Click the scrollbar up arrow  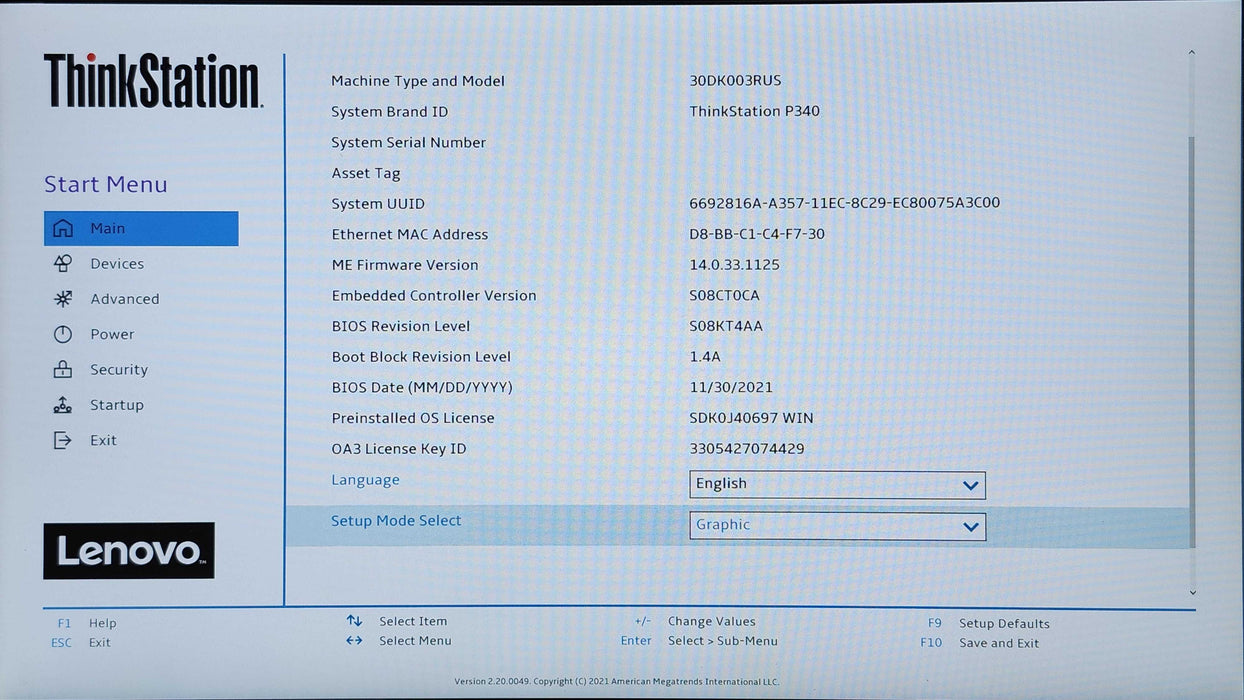pos(1191,53)
